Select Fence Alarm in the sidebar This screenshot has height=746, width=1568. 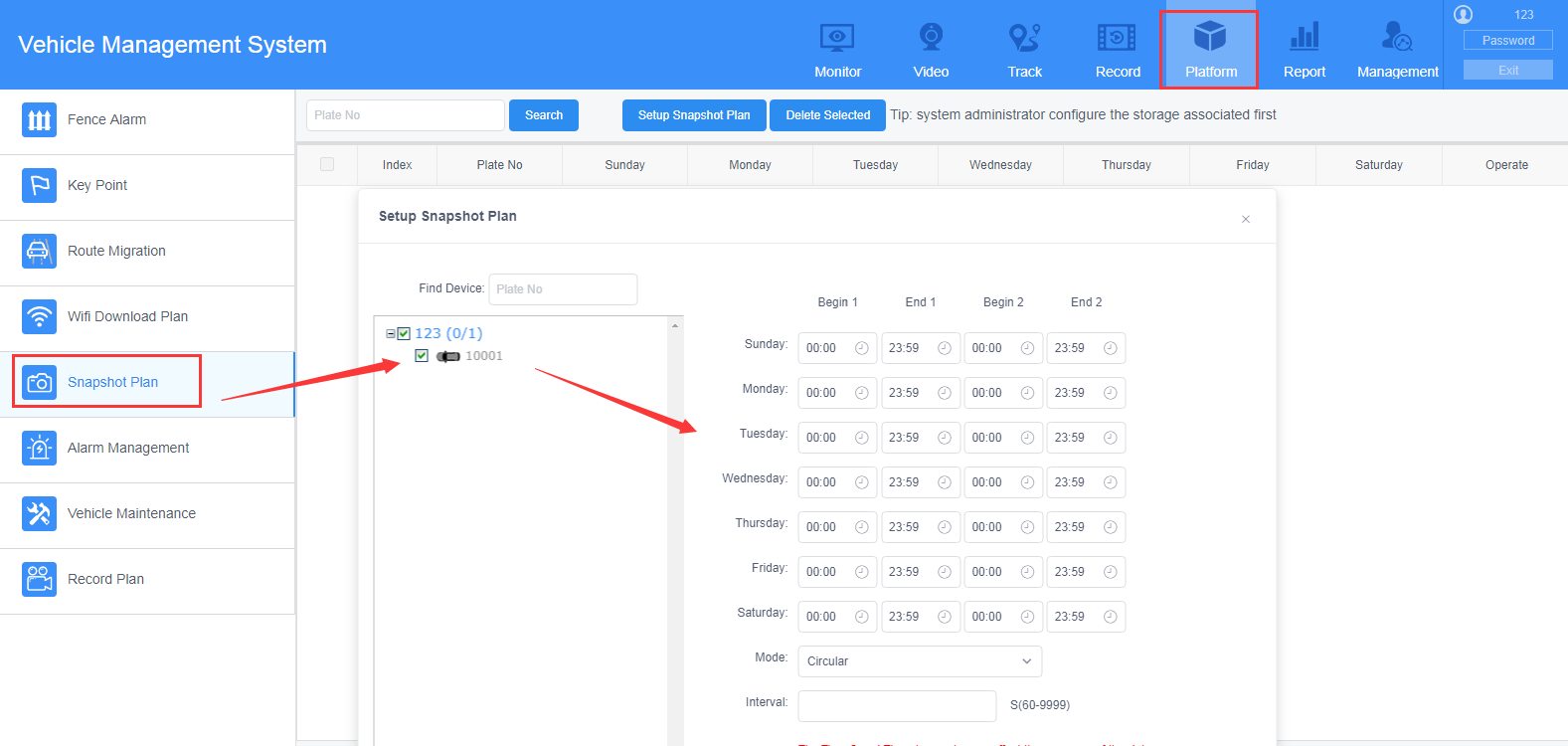147,121
